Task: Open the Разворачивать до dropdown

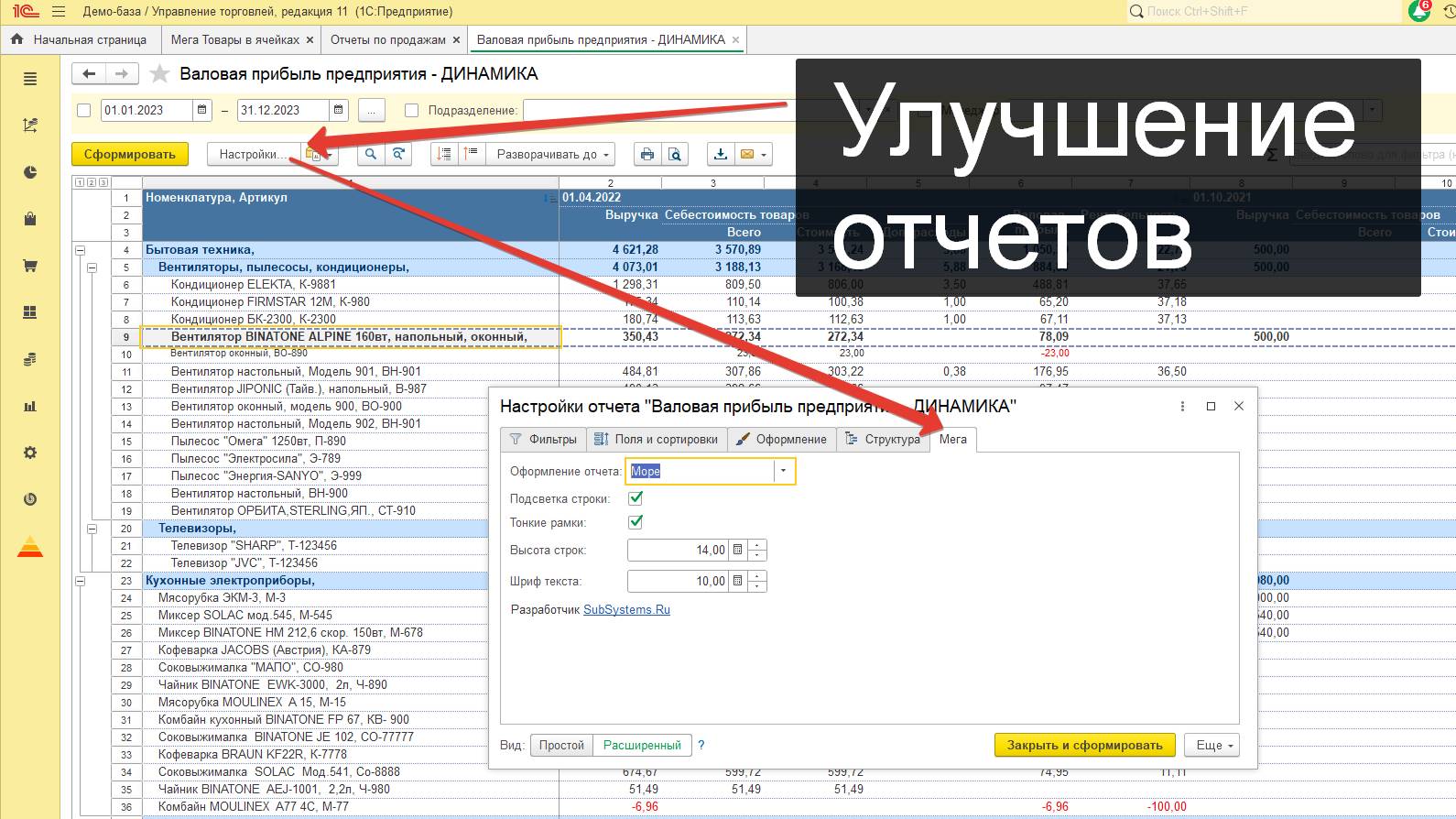Action: coord(549,154)
